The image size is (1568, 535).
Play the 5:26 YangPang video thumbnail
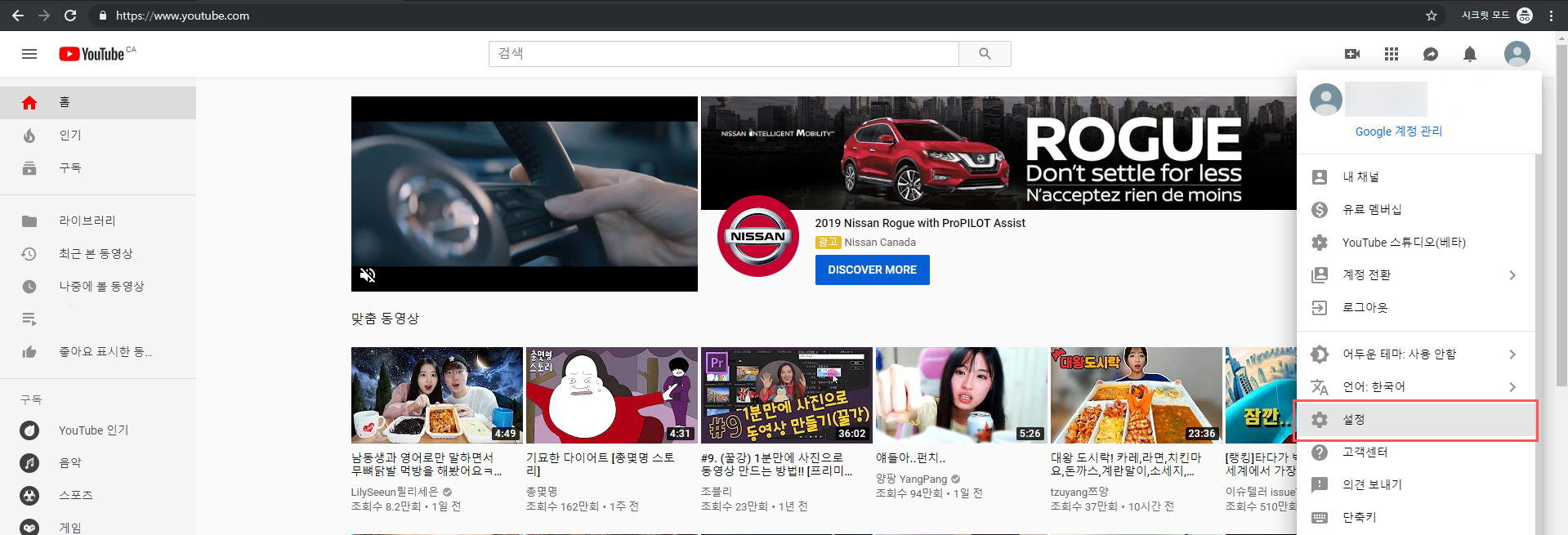click(x=962, y=395)
